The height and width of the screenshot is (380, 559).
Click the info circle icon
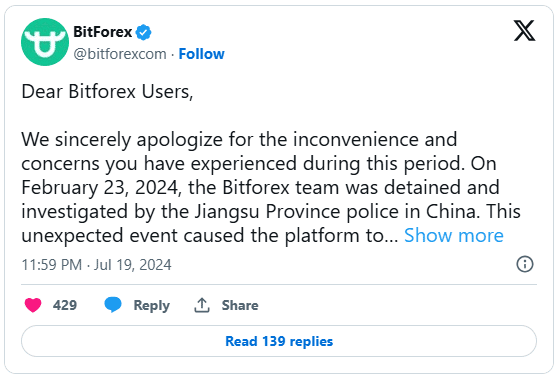525,264
